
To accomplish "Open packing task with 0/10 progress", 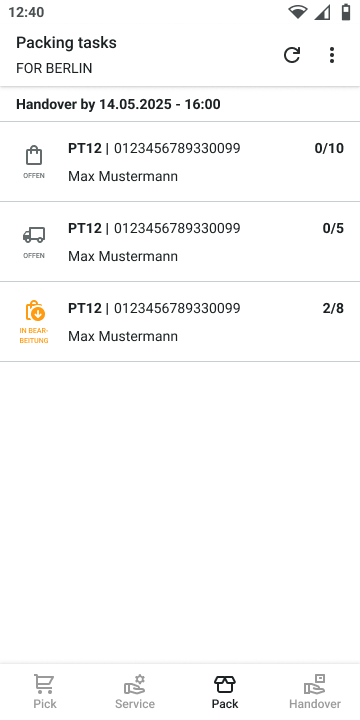I will [x=180, y=162].
